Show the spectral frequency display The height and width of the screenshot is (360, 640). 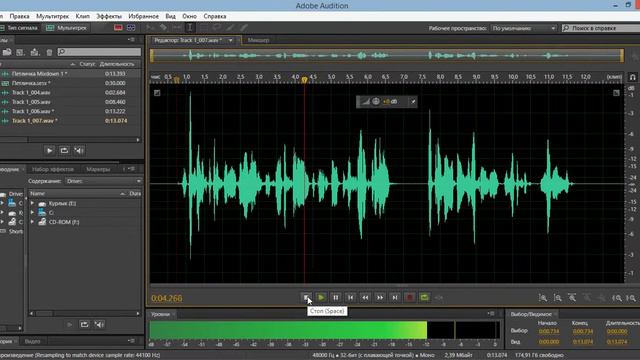(118, 28)
